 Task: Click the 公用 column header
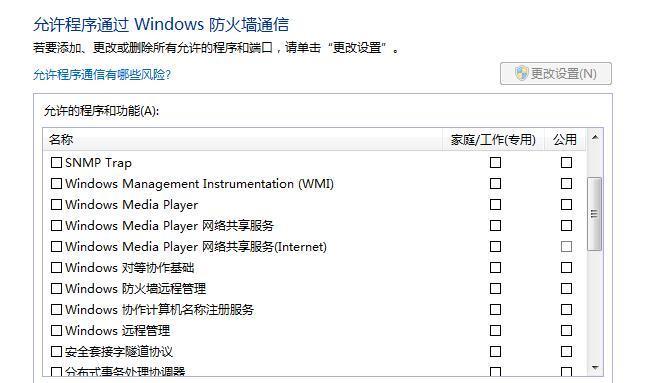[565, 139]
